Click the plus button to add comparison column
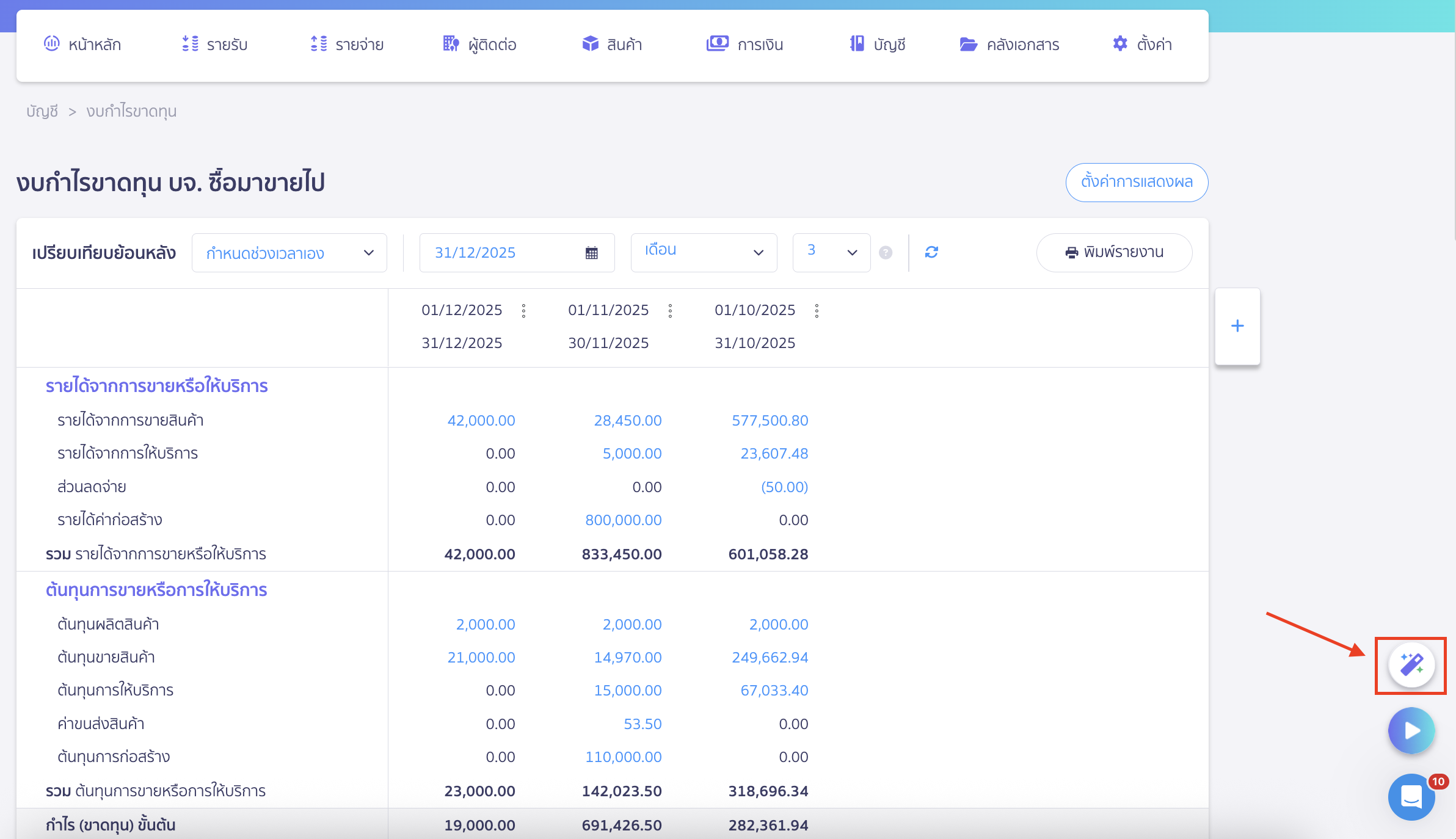 pos(1237,325)
